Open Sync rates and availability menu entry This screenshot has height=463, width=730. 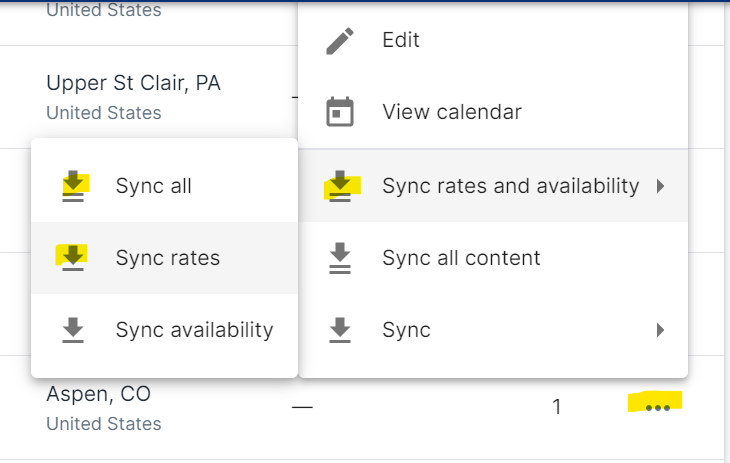[x=493, y=186]
